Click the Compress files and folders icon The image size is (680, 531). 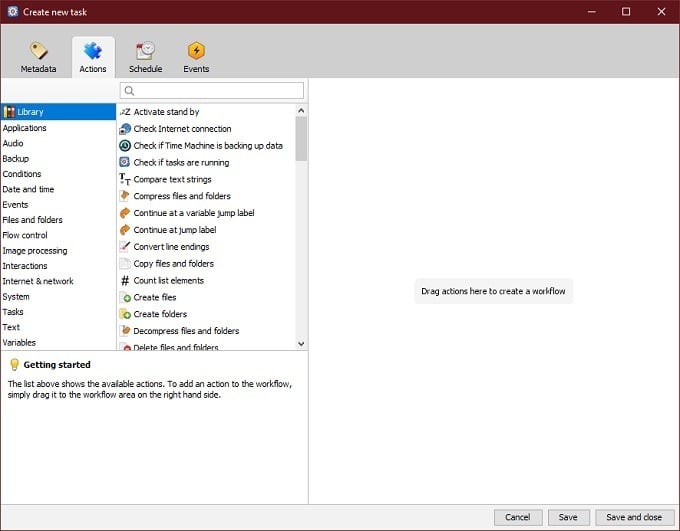tap(125, 196)
